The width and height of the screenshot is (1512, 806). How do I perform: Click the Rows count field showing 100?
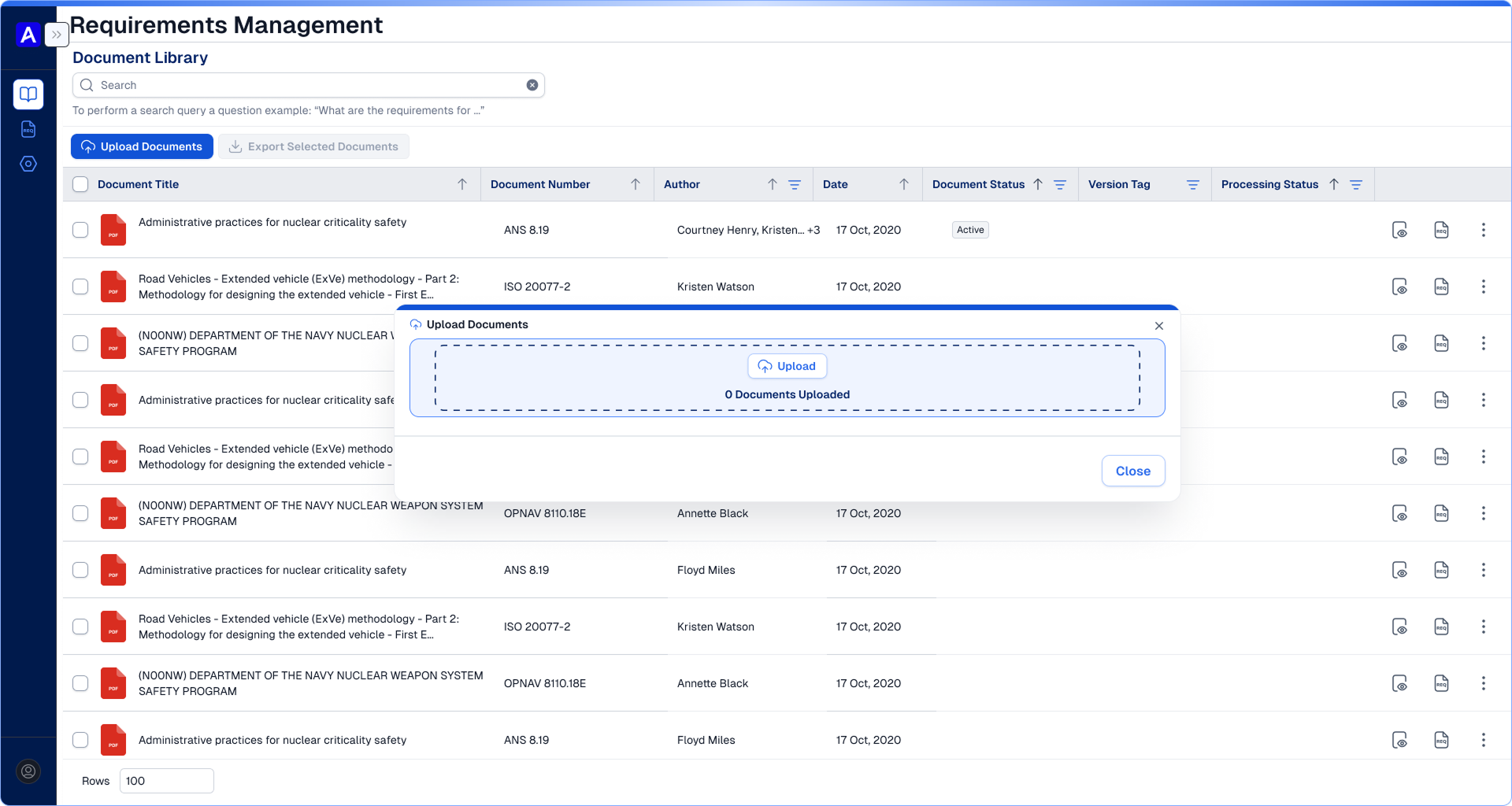pyautogui.click(x=166, y=781)
